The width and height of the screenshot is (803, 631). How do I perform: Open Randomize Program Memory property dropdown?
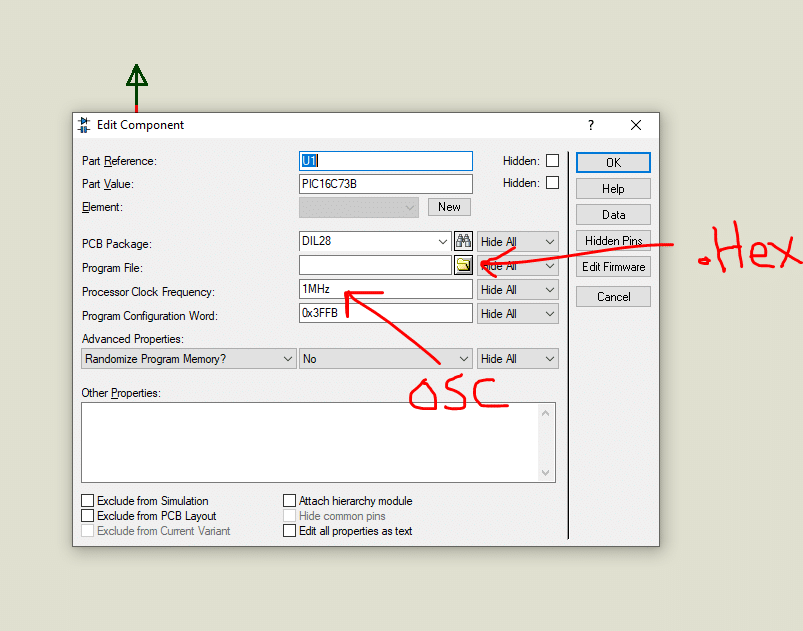click(x=188, y=359)
